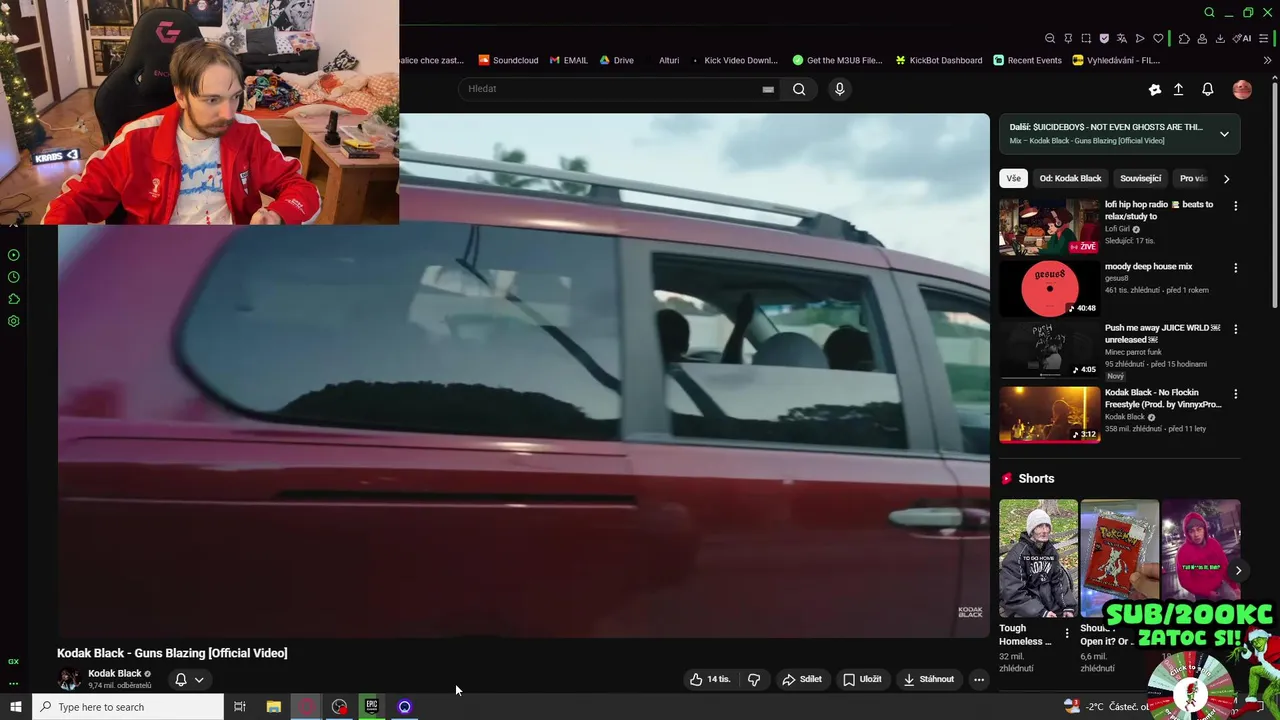Open options for lofi hip hop radio
The height and width of the screenshot is (720, 1280).
1235,206
